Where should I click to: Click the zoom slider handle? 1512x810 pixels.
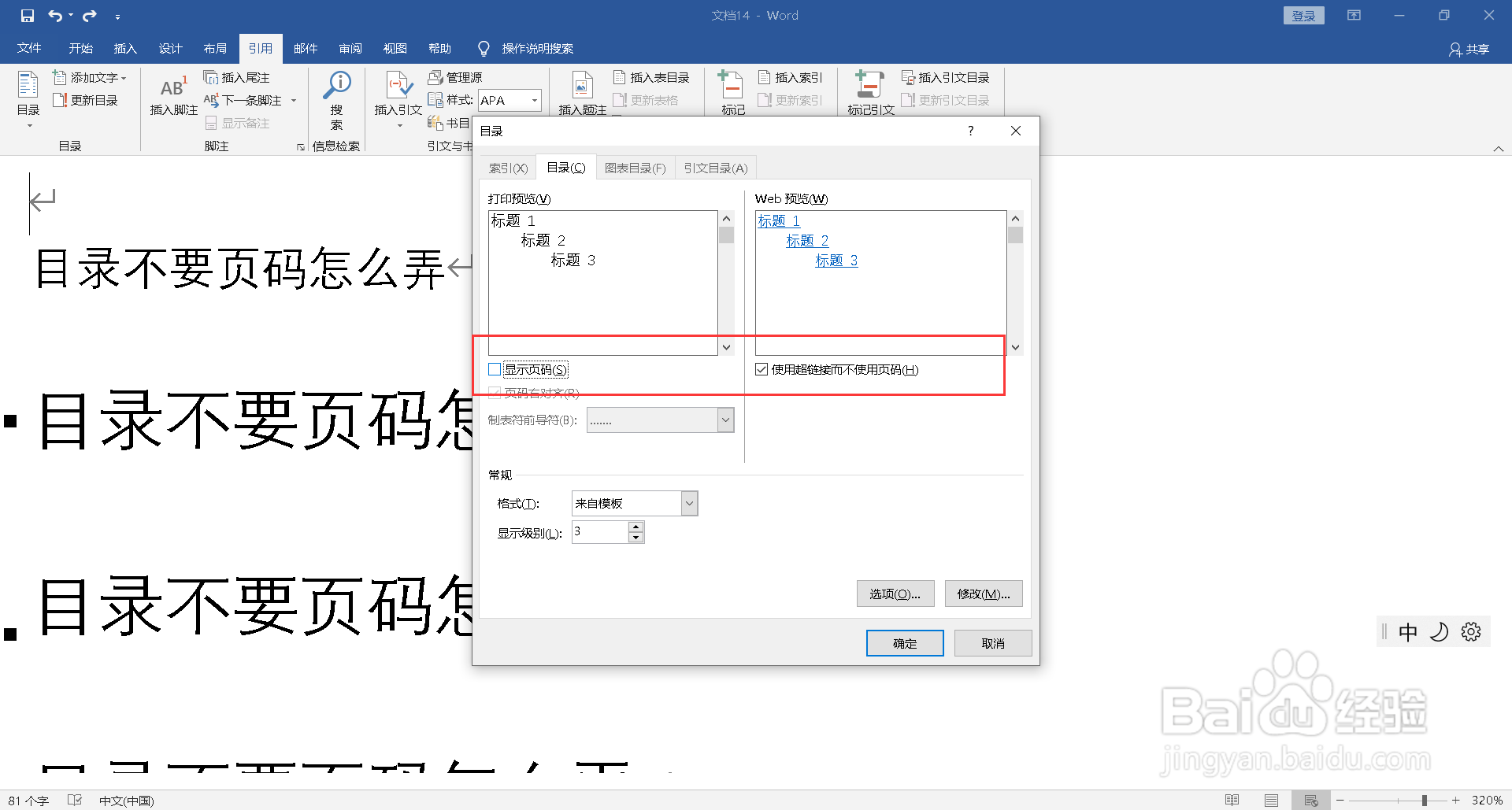[1424, 801]
